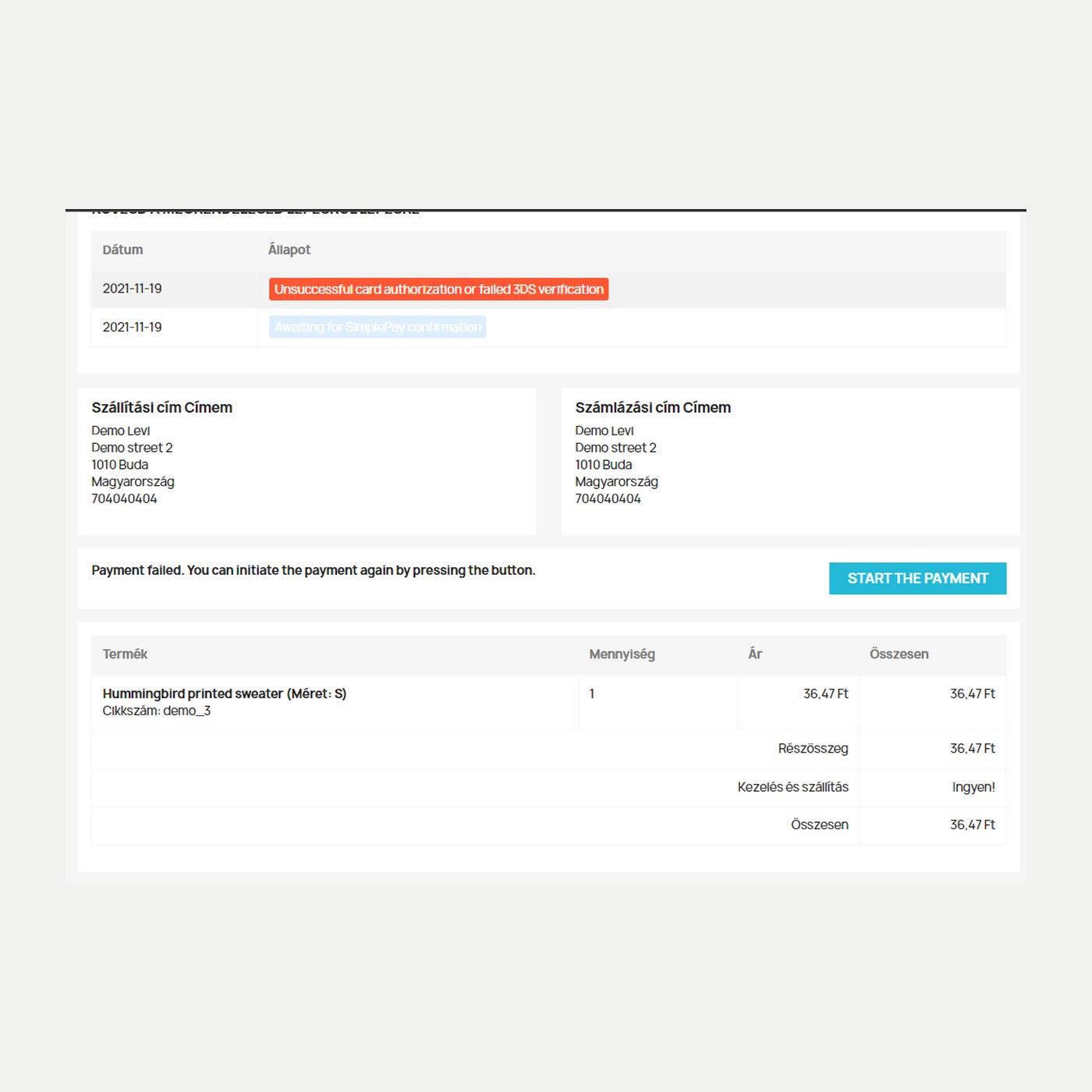This screenshot has width=1092, height=1092.
Task: Select phone 704040404 in shipping address
Action: (124, 498)
